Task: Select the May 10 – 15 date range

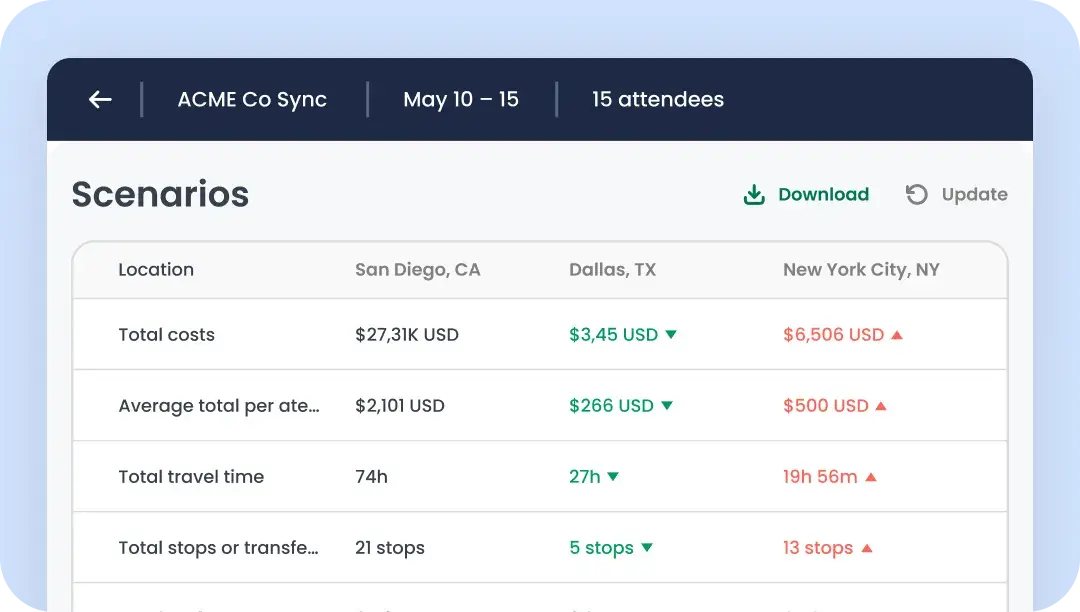Action: coord(461,100)
